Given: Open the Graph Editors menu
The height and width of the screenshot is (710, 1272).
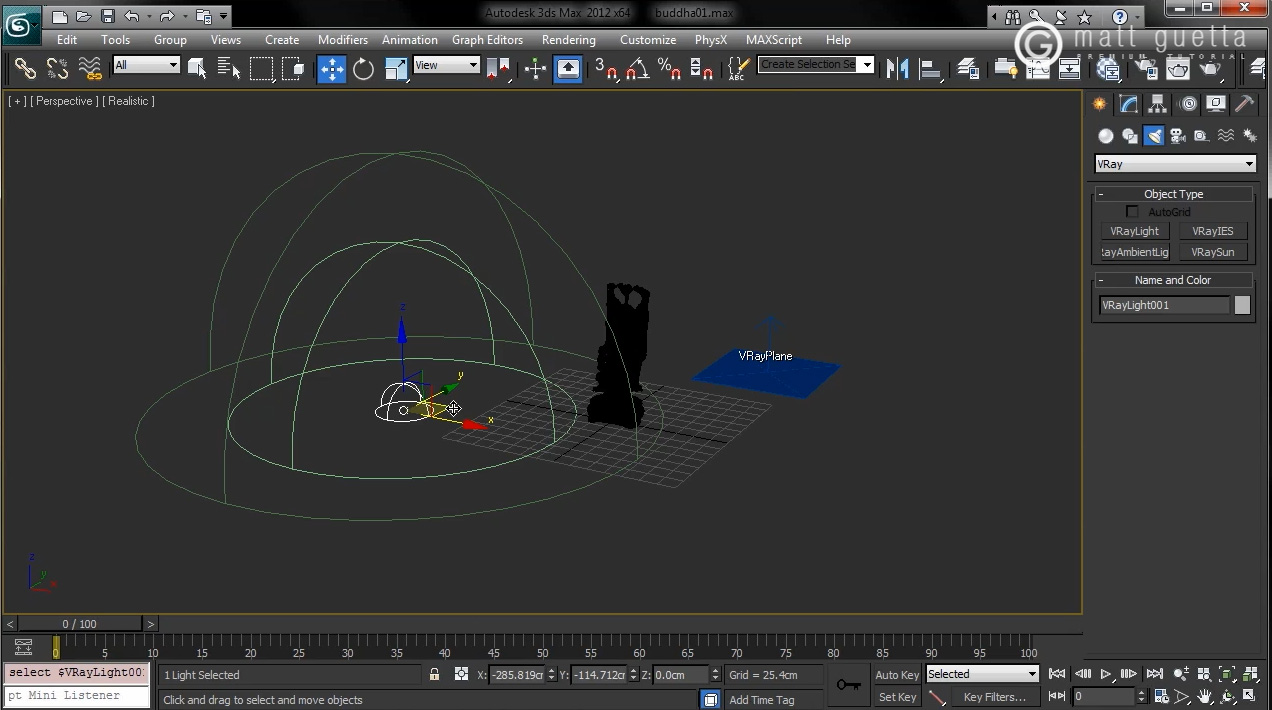Looking at the screenshot, I should click(487, 40).
